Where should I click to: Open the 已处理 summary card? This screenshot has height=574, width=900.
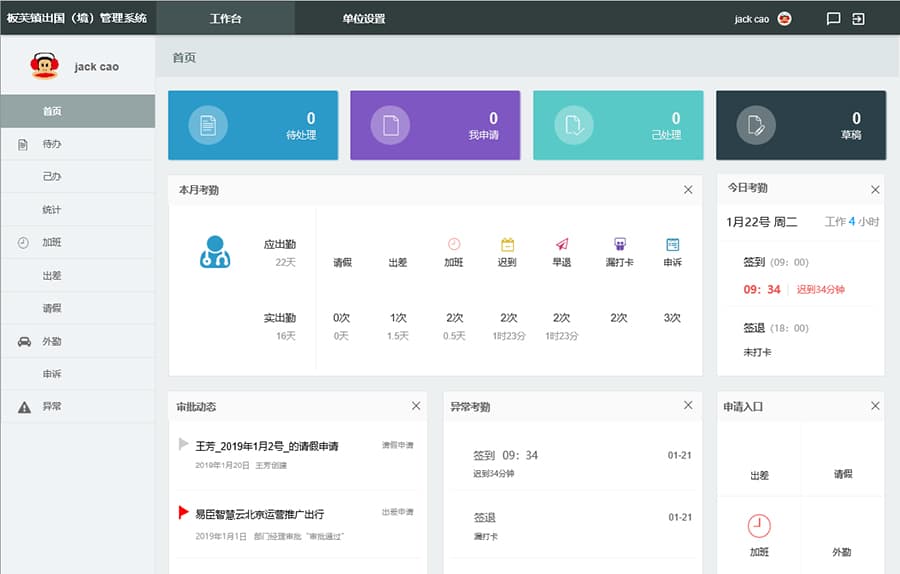(618, 125)
